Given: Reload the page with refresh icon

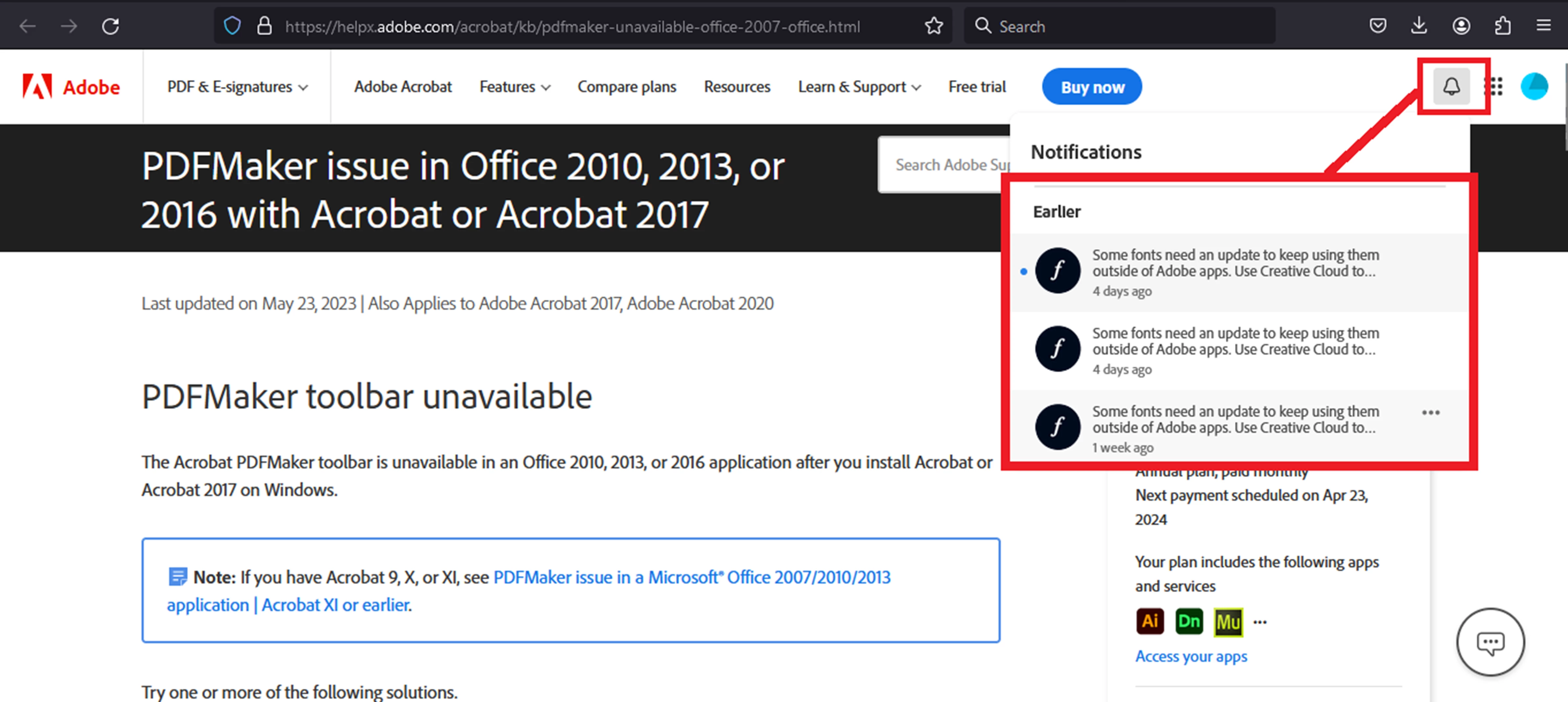Looking at the screenshot, I should pos(110,26).
